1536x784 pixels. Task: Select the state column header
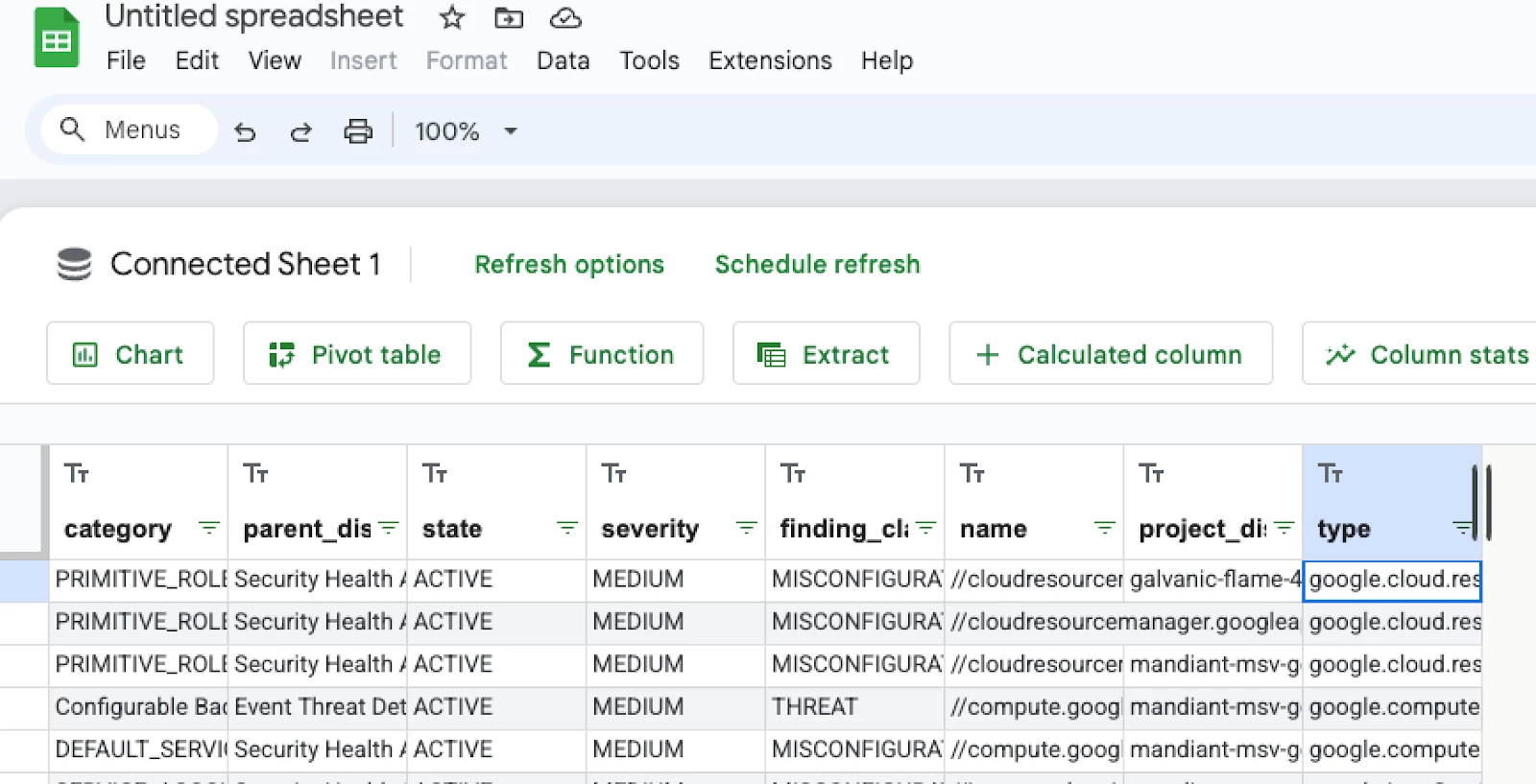(496, 502)
